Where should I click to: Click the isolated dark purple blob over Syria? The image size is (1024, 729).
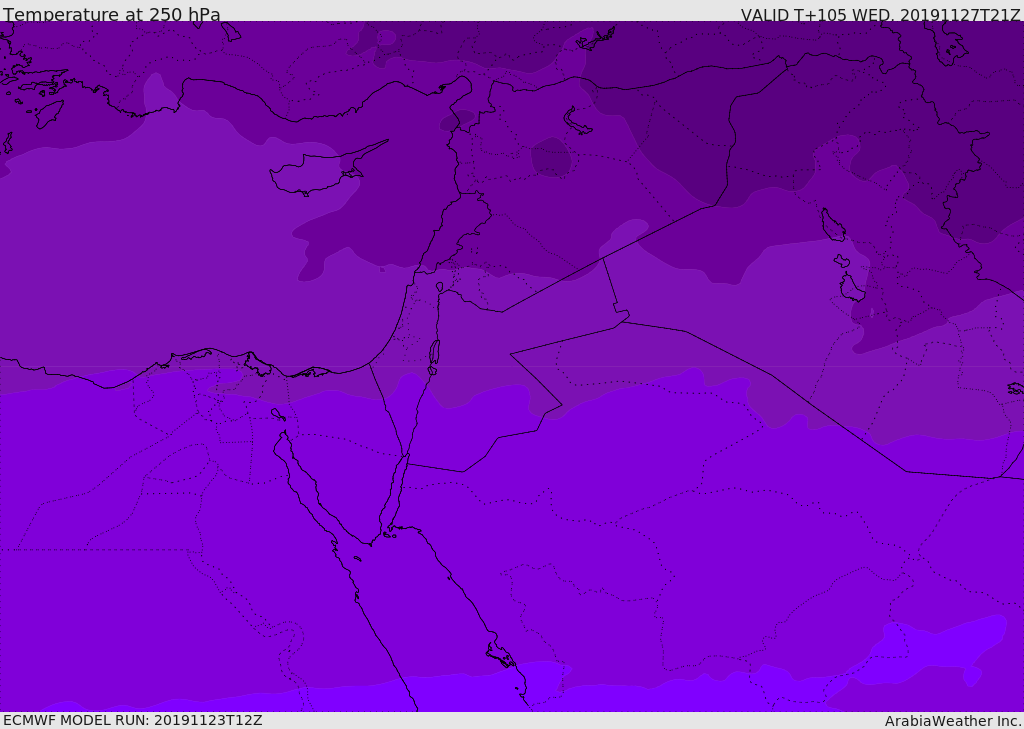click(551, 158)
